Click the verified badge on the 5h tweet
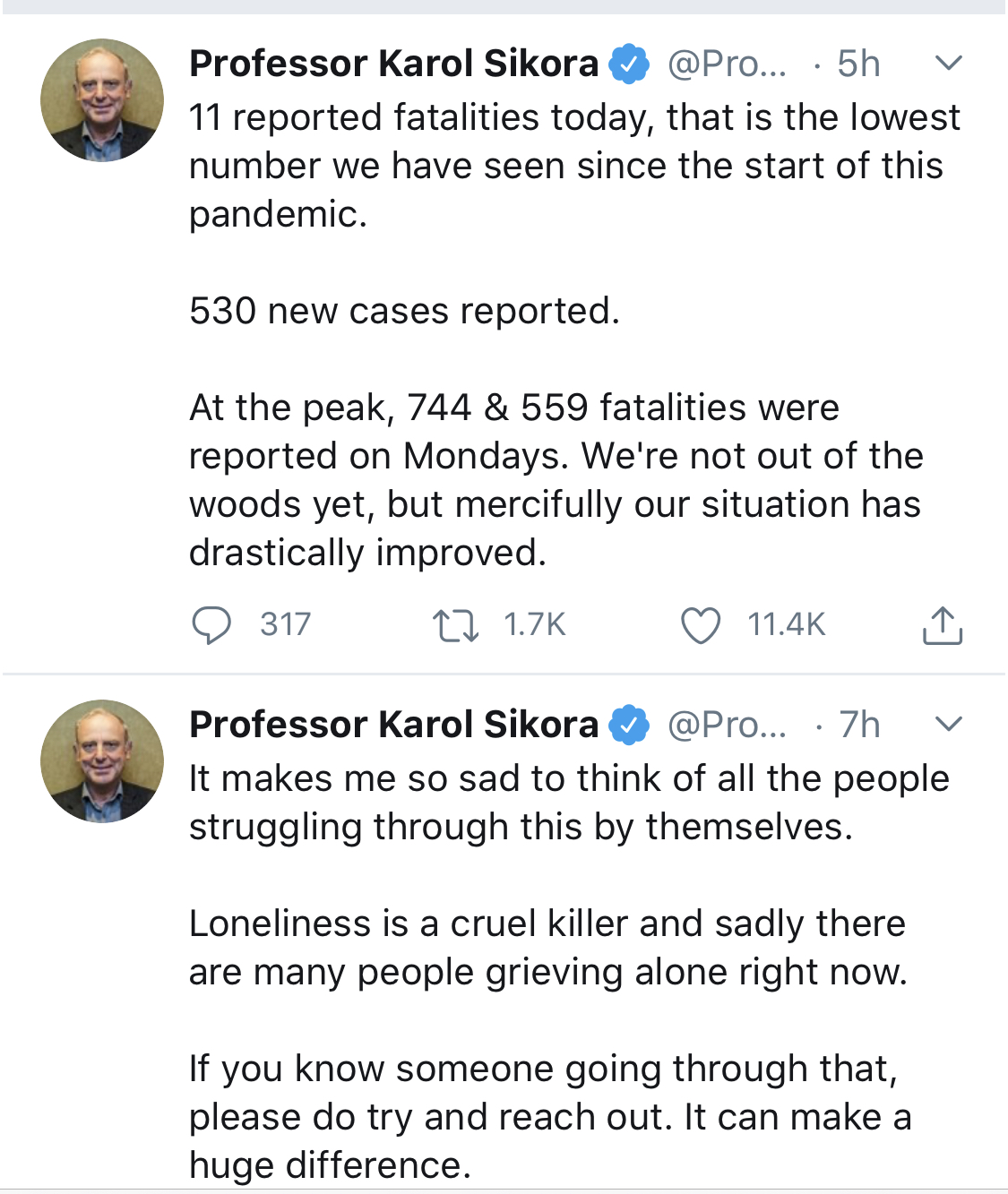 [x=629, y=64]
